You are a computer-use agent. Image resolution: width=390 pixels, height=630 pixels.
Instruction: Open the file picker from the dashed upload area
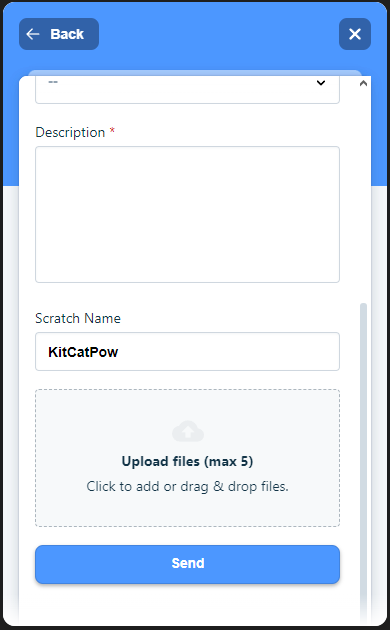(x=187, y=458)
